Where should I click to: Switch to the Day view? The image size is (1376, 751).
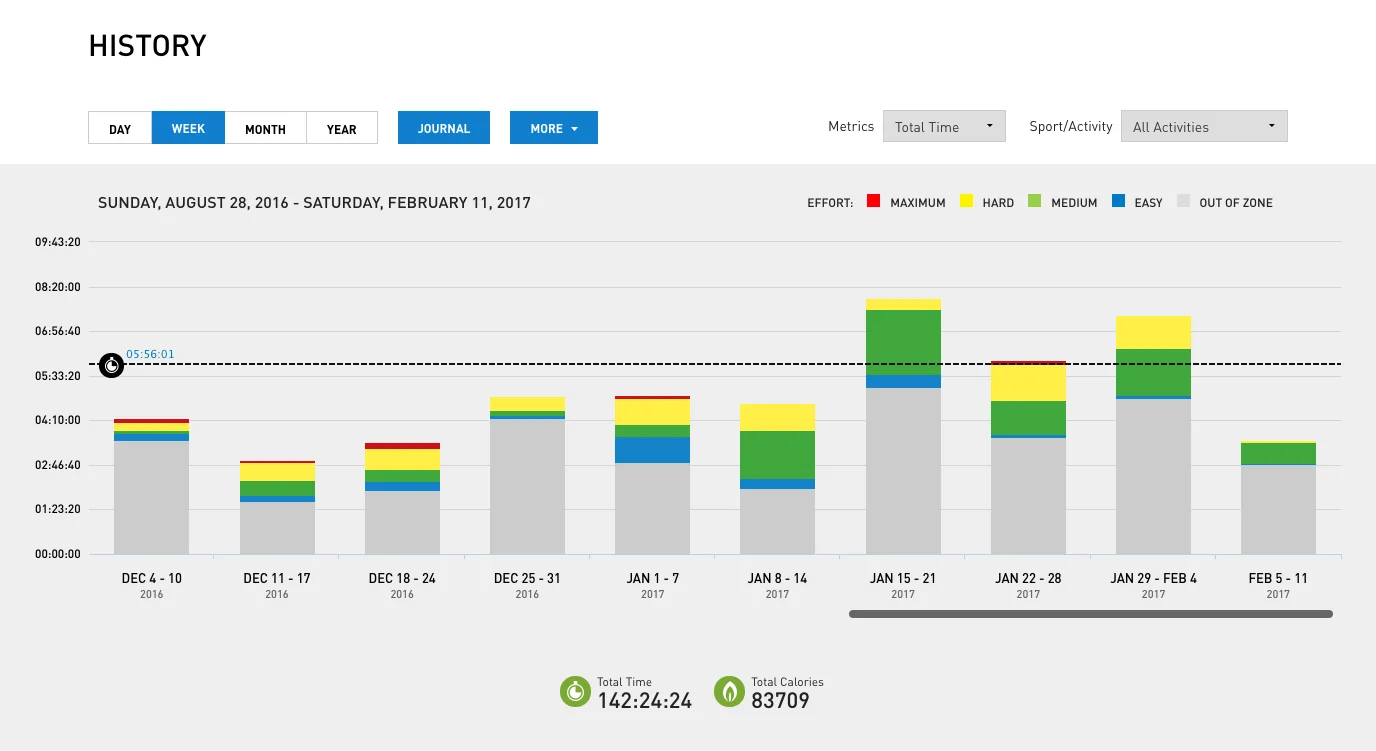coord(120,128)
